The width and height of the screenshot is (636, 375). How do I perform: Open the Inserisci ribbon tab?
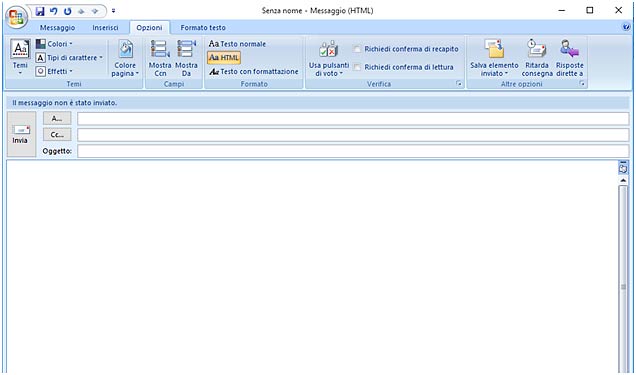(105, 28)
